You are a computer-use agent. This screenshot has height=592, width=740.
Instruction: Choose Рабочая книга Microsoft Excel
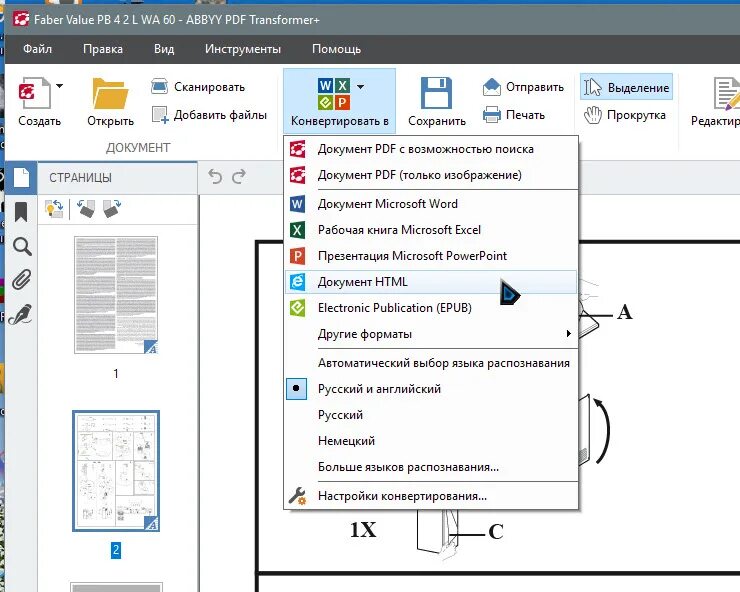pyautogui.click(x=431, y=230)
